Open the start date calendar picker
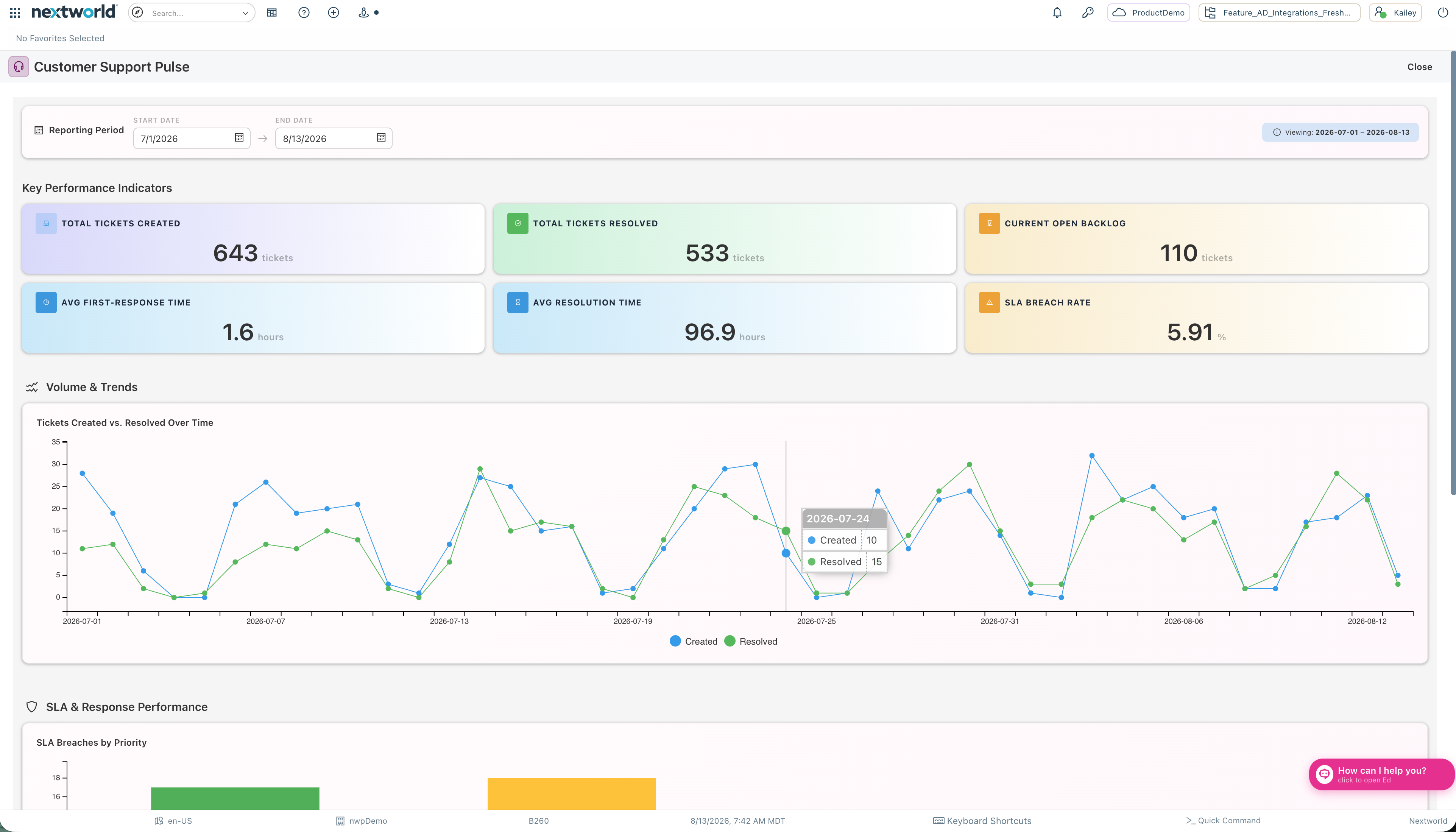 click(x=239, y=138)
